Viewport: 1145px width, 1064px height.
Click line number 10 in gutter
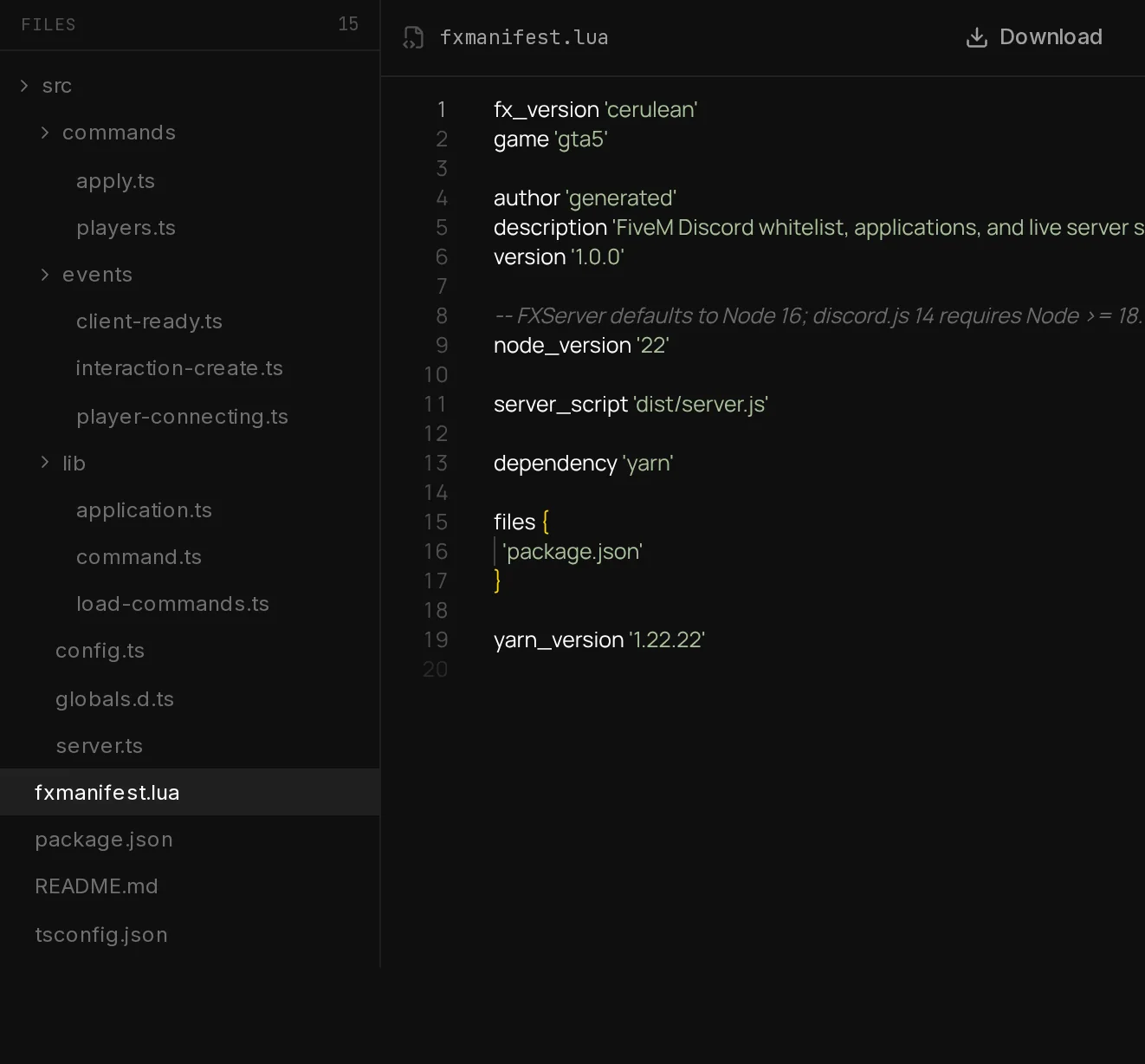click(436, 375)
